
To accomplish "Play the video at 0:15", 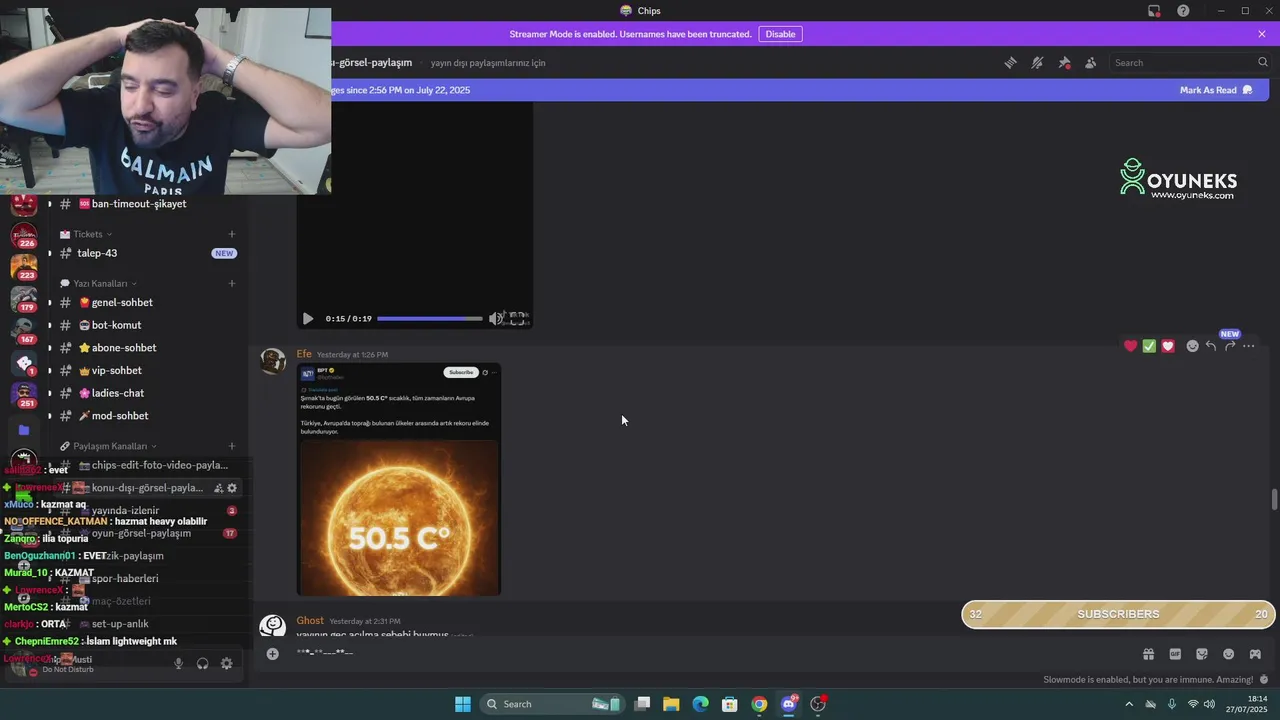I will pyautogui.click(x=308, y=318).
